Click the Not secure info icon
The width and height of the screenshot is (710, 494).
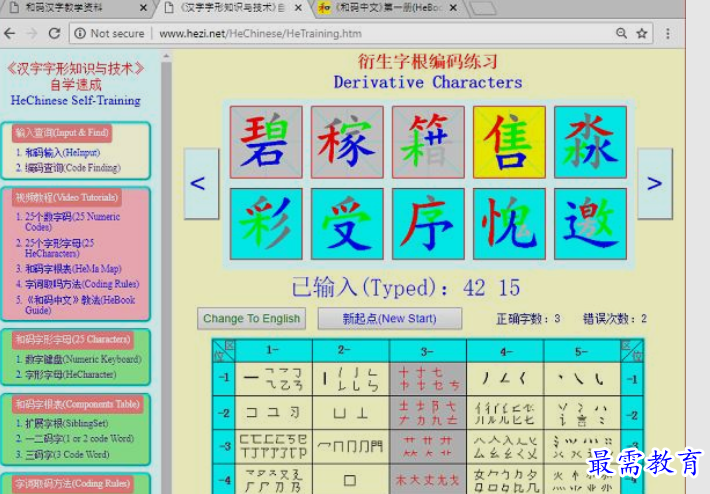[80, 33]
